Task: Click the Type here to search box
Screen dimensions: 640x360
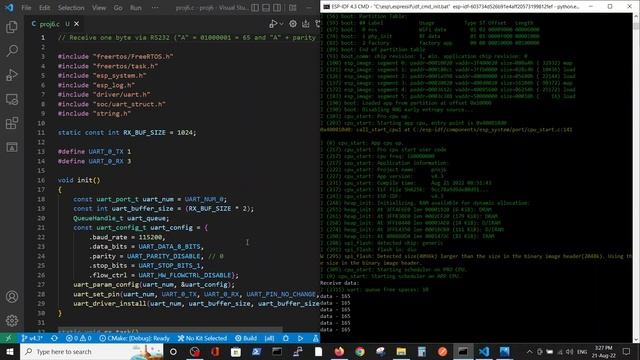Action: coord(92,352)
